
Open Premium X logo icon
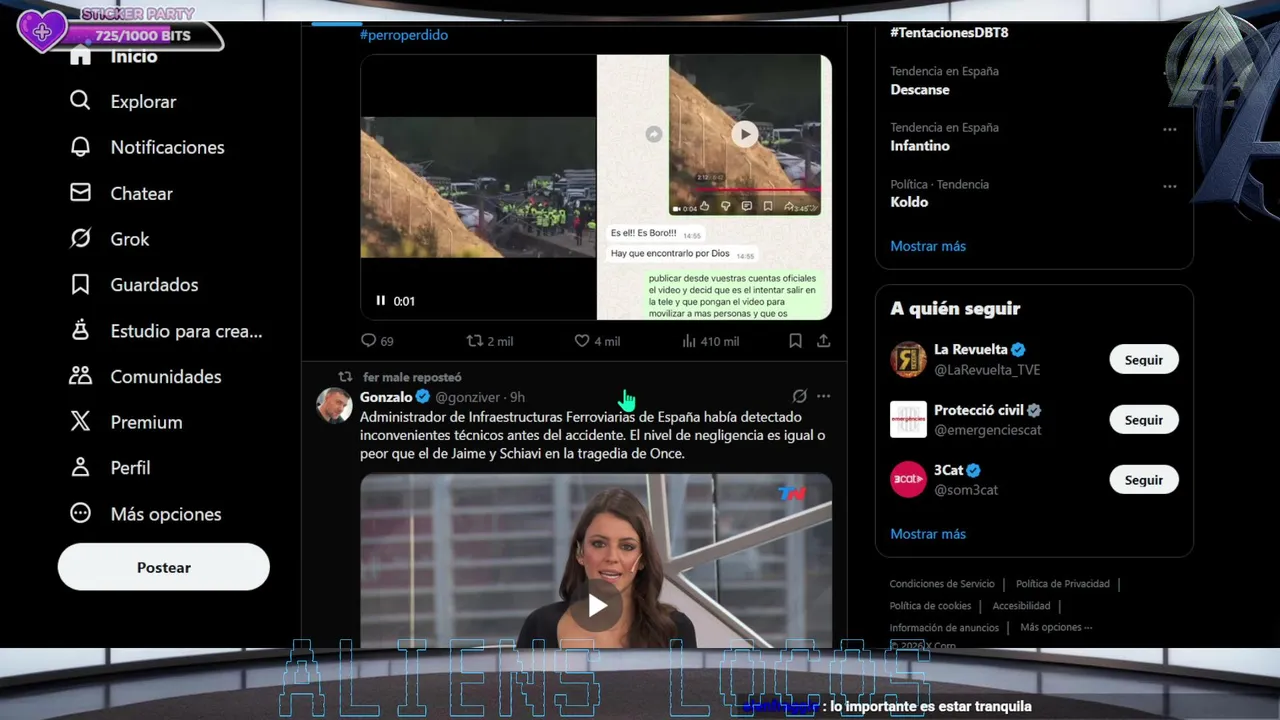tap(80, 422)
